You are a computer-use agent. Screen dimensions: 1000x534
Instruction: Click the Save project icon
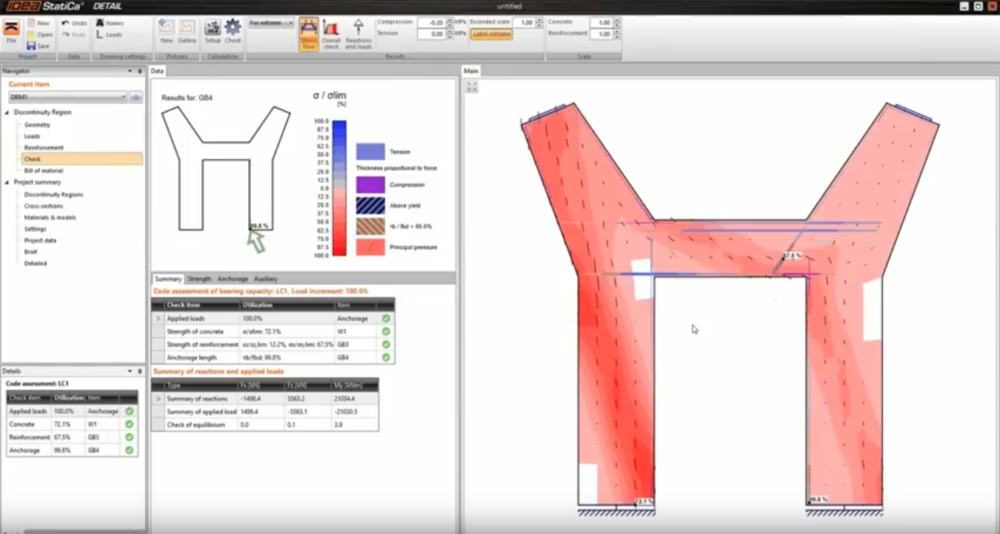tap(38, 45)
